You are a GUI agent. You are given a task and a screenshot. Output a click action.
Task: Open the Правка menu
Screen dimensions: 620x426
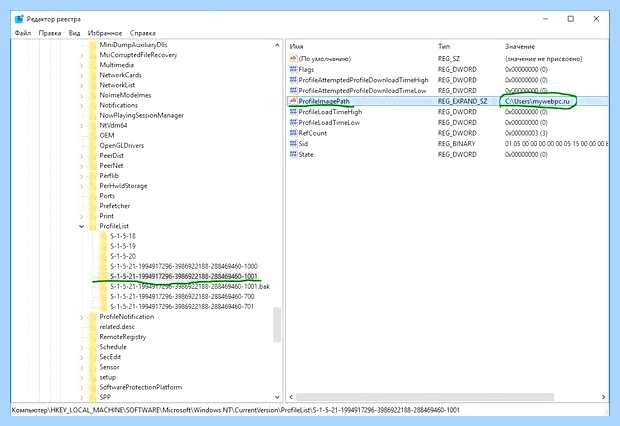pyautogui.click(x=50, y=33)
